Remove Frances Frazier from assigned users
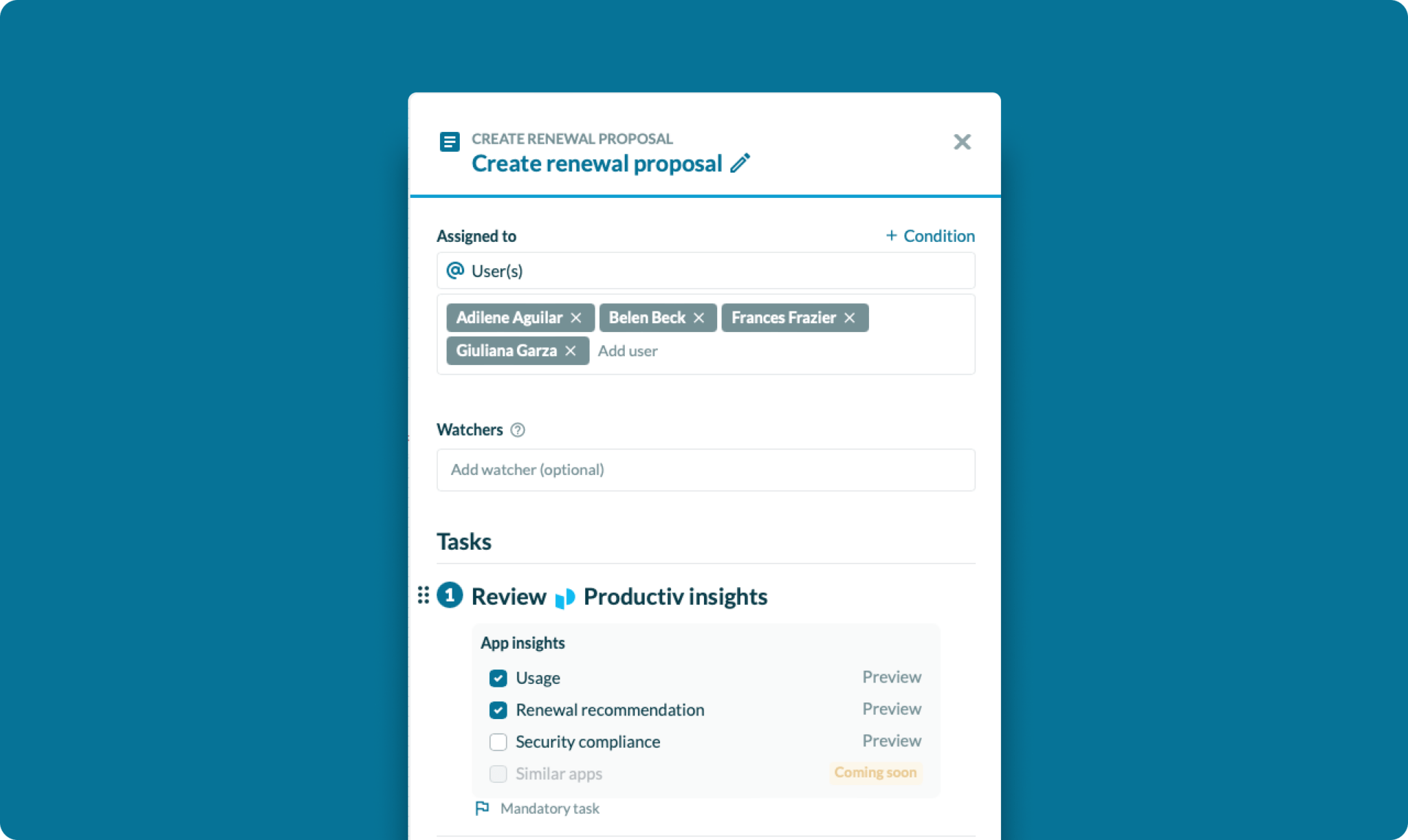This screenshot has height=840, width=1408. coord(851,317)
